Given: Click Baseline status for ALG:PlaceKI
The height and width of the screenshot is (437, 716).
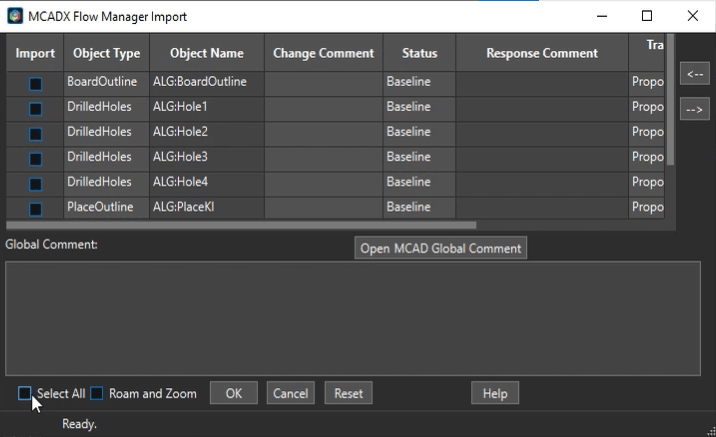Looking at the screenshot, I should [x=419, y=208].
